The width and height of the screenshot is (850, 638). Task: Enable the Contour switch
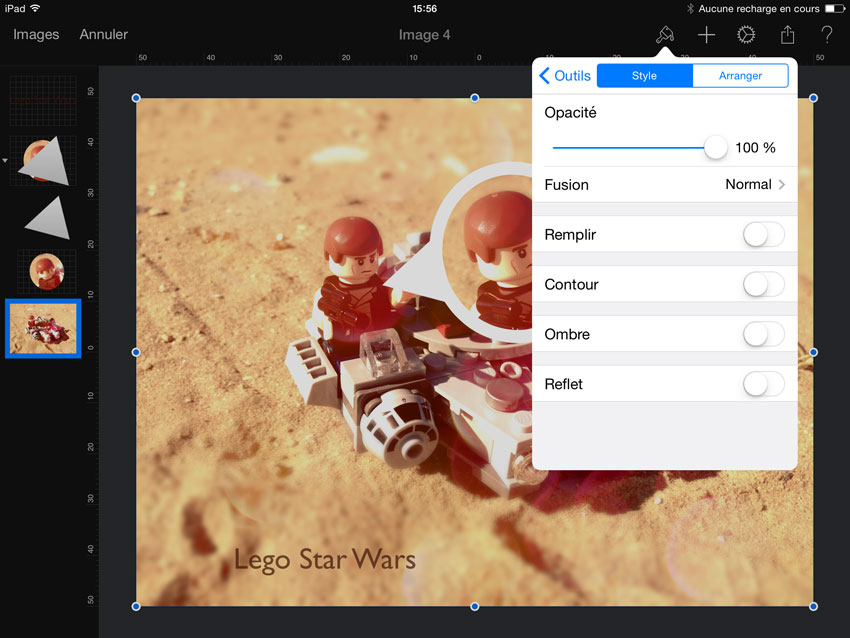[x=763, y=285]
